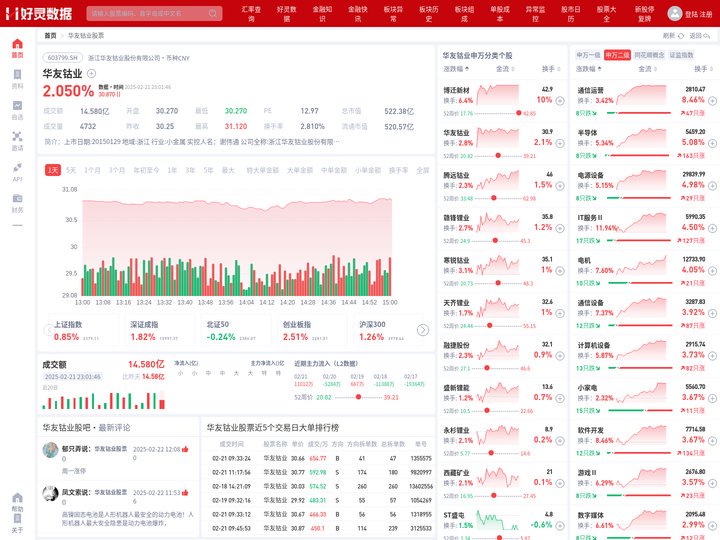The width and height of the screenshot is (720, 540).
Task: Select the 5年 chart range
Action: pos(208,170)
